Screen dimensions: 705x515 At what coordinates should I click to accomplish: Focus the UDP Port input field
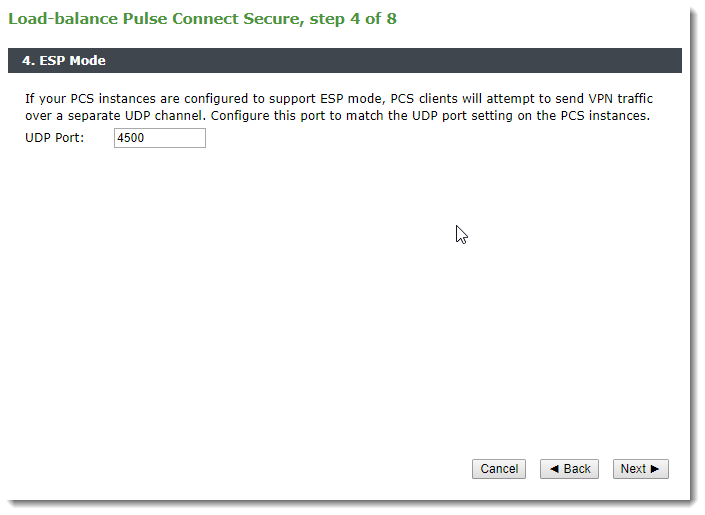click(160, 138)
